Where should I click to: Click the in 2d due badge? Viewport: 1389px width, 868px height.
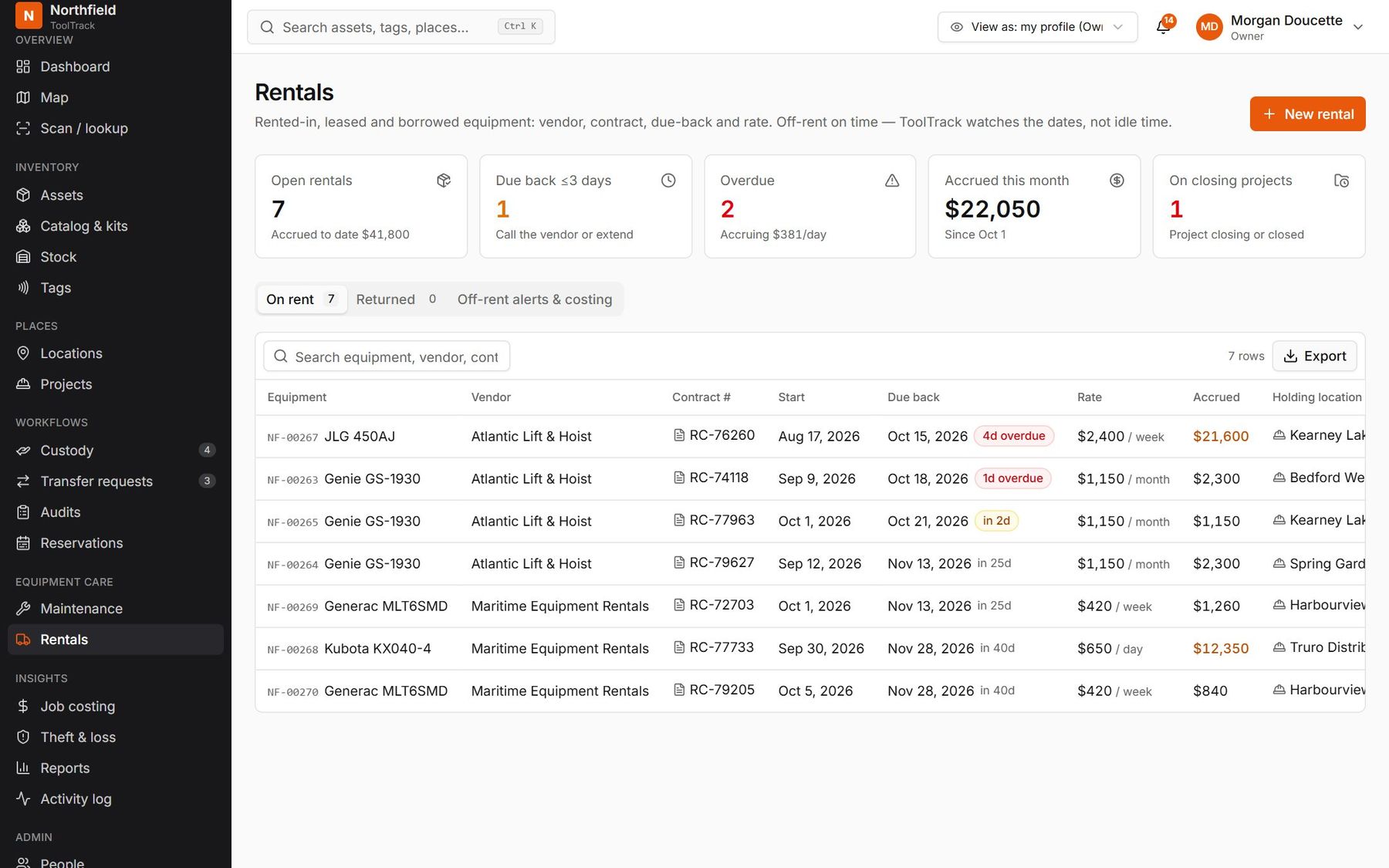996,521
